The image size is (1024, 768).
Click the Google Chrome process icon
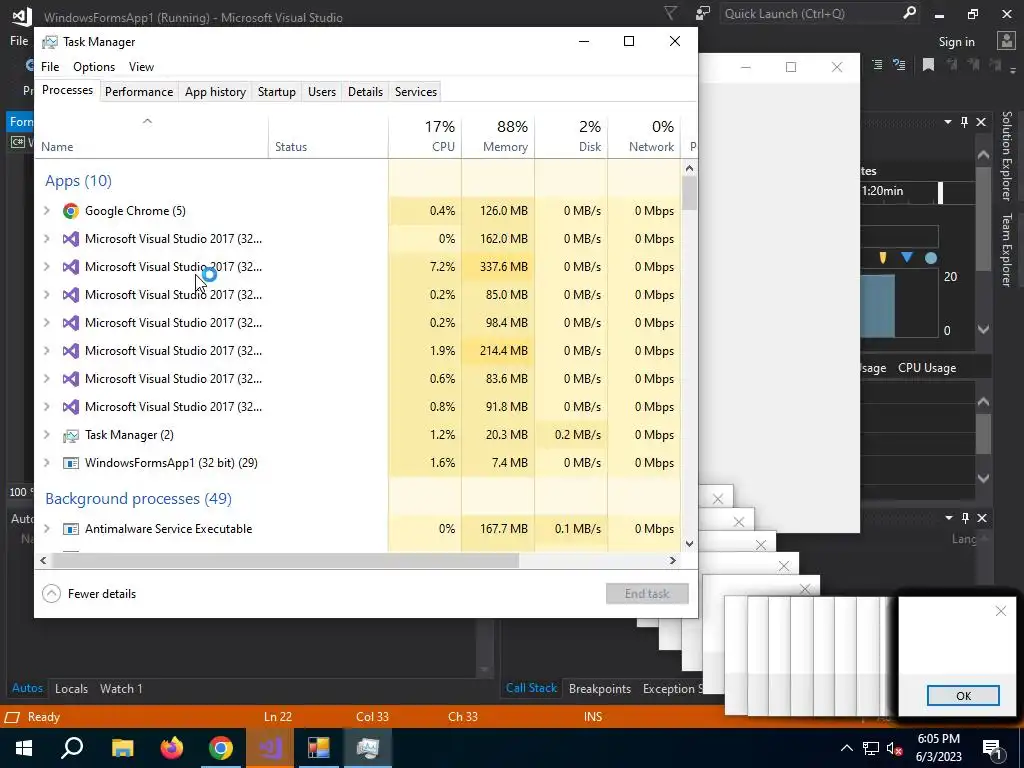click(x=71, y=211)
